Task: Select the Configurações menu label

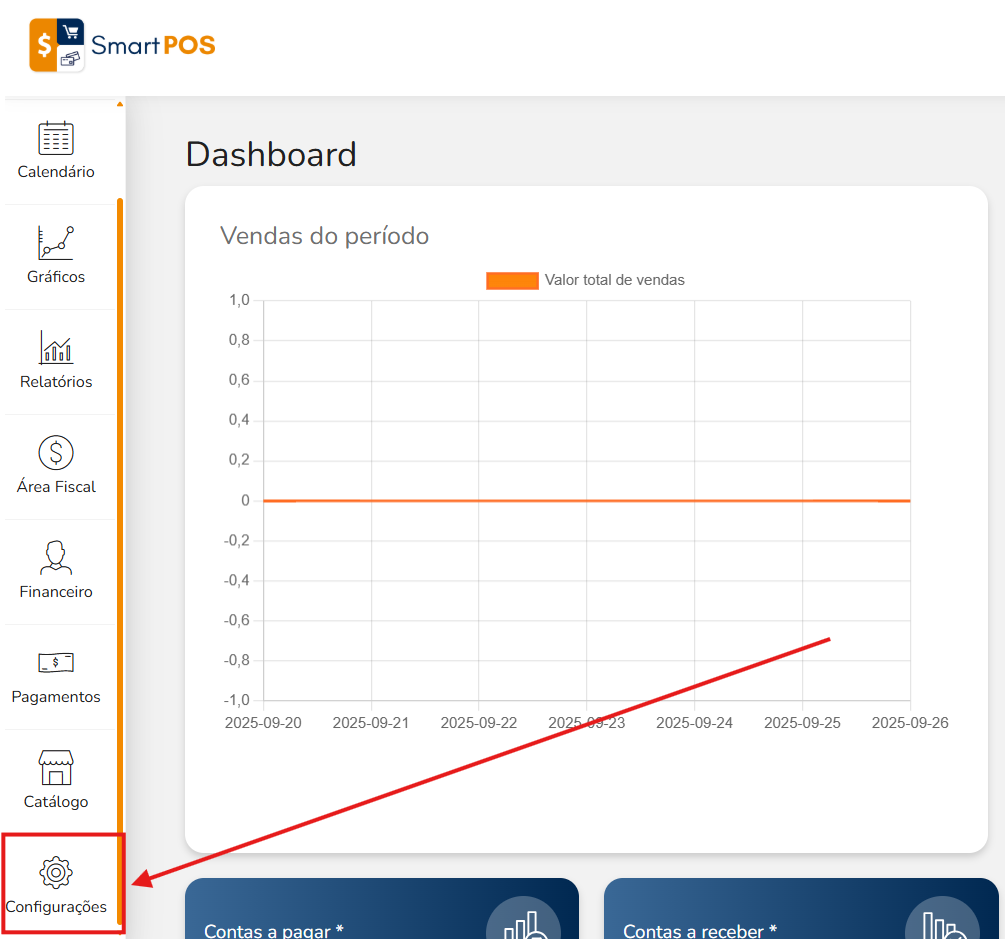Action: tap(56, 907)
